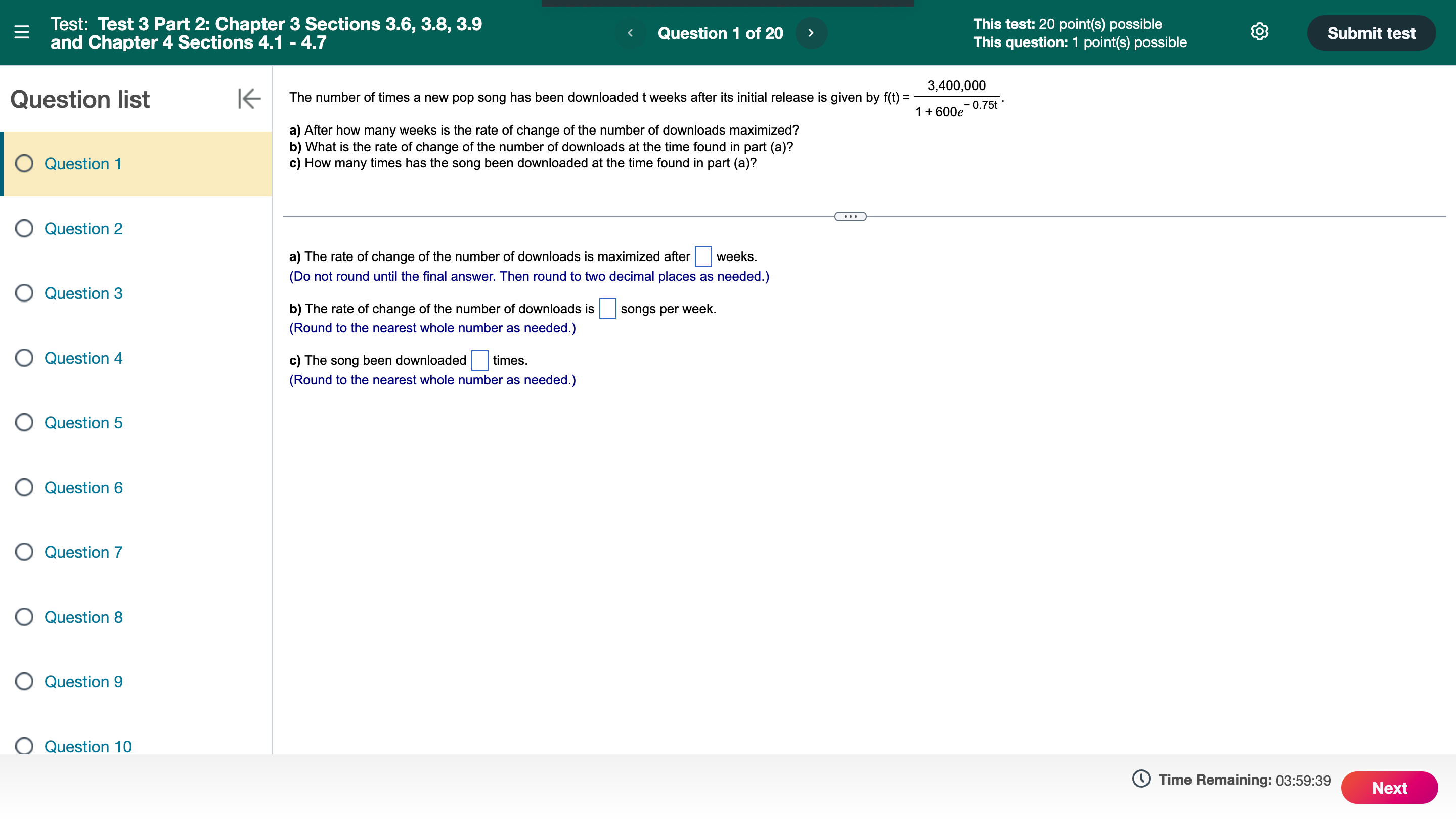This screenshot has height=821, width=1456.
Task: Open Question 7 from the question list
Action: tap(83, 552)
